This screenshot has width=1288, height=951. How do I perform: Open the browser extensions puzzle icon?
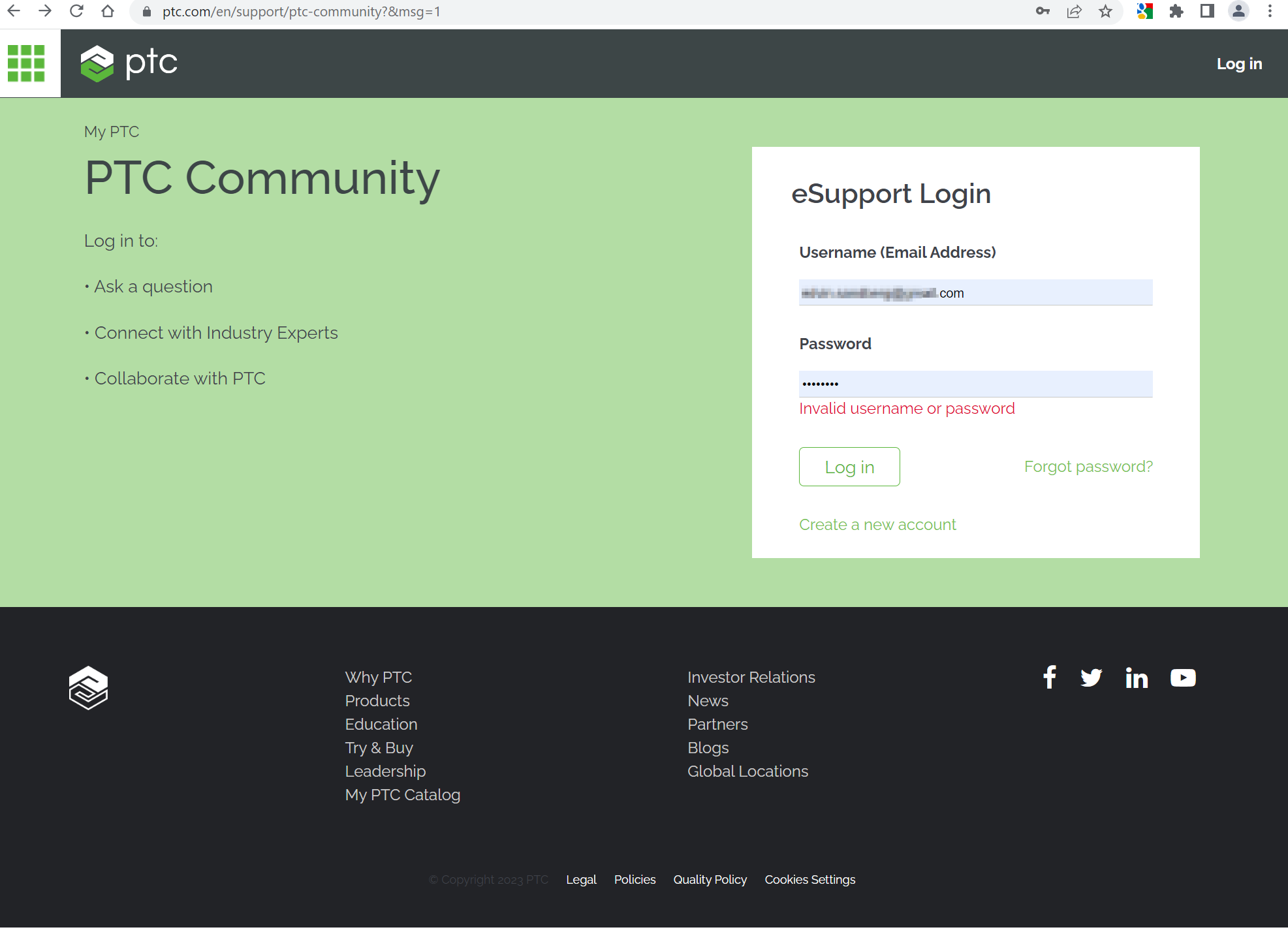1177,11
